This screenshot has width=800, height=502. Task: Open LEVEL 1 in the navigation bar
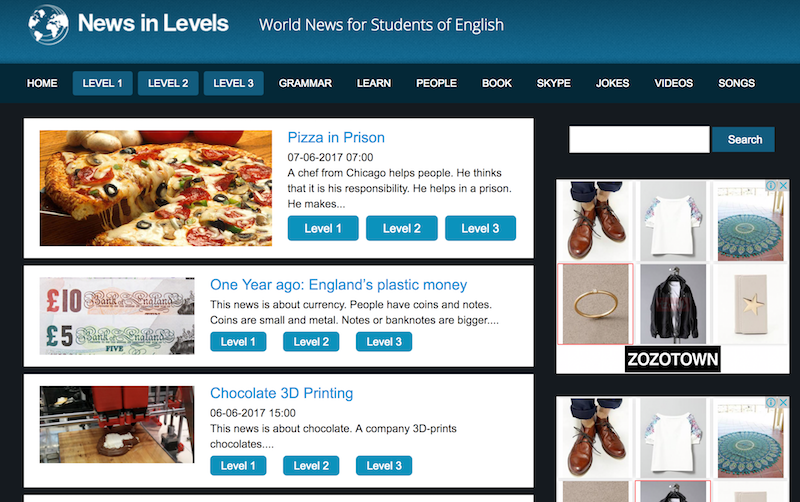coord(103,83)
